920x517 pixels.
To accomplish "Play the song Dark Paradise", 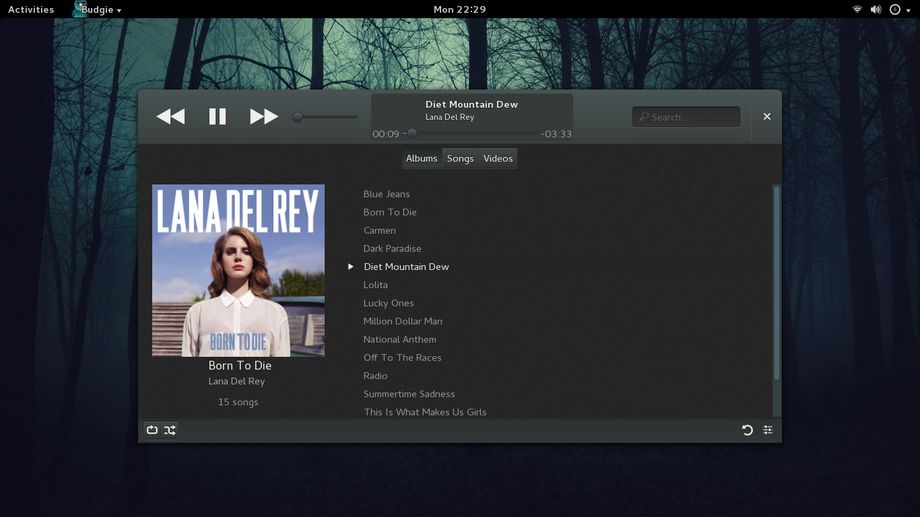I will pyautogui.click(x=392, y=249).
